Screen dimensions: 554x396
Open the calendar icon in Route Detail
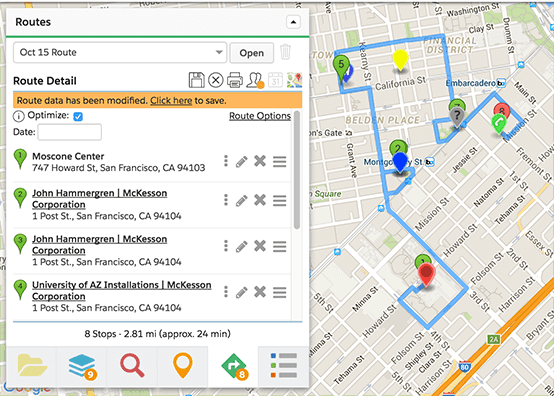[275, 80]
